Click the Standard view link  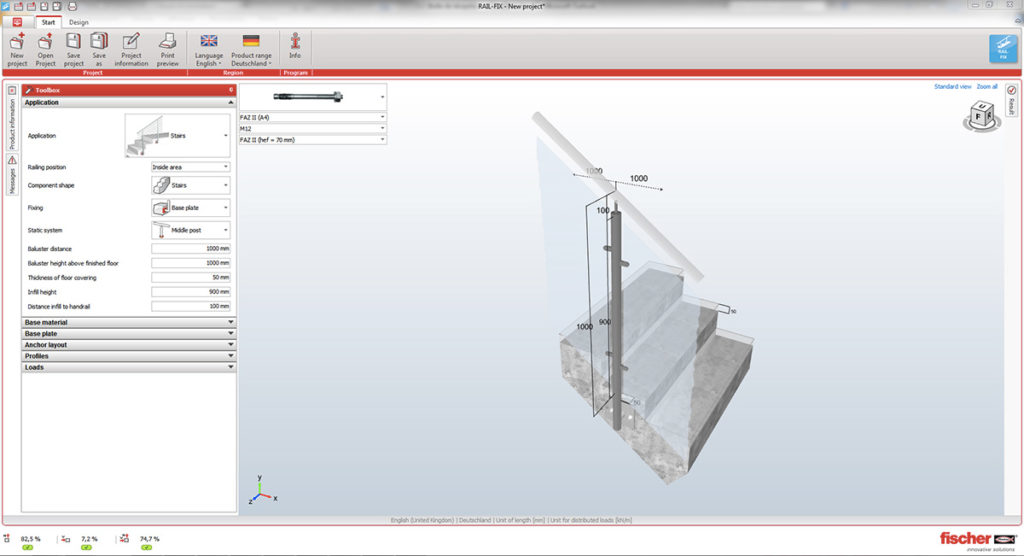[x=952, y=86]
